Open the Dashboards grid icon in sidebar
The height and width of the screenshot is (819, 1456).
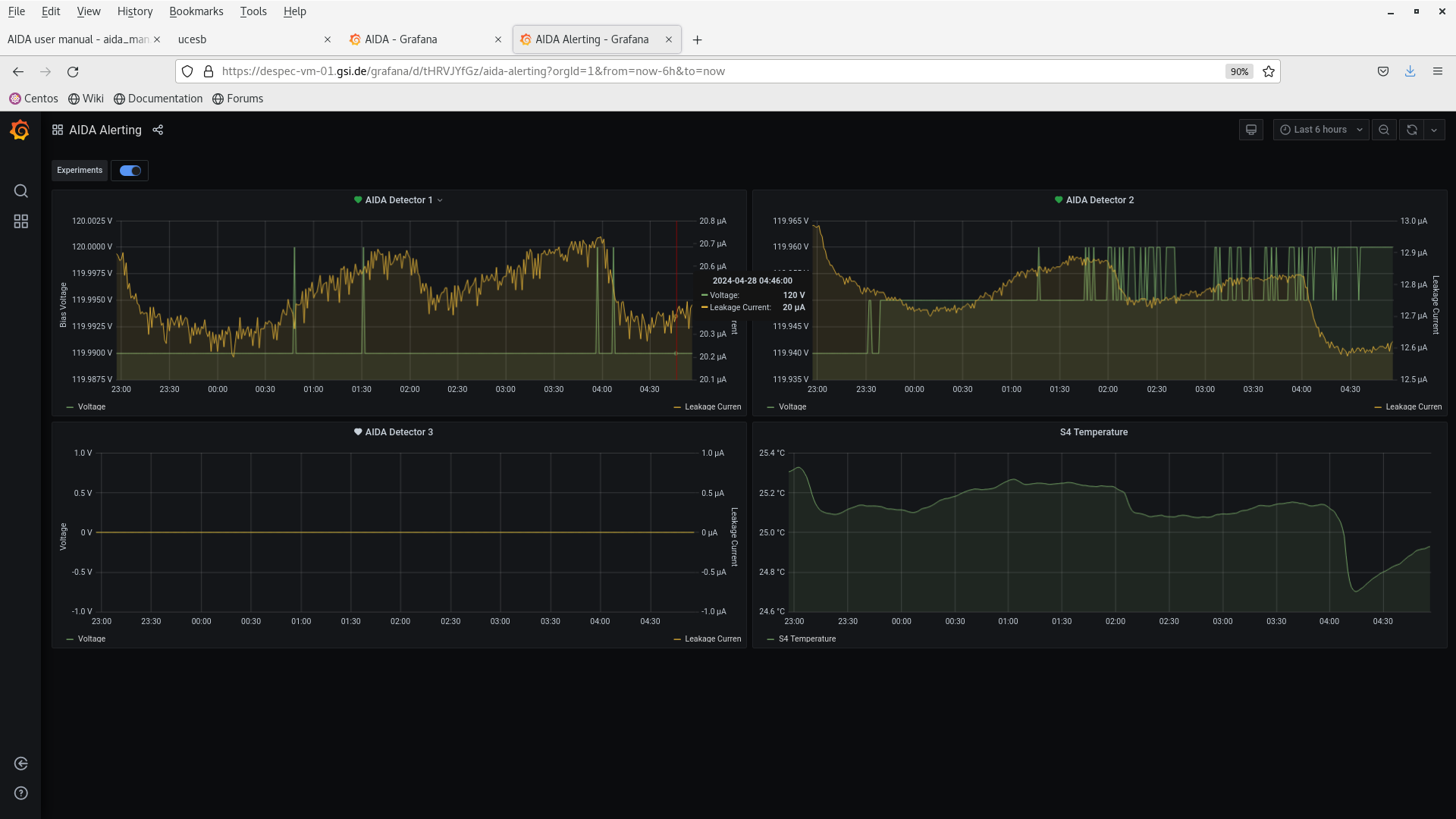tap(20, 221)
